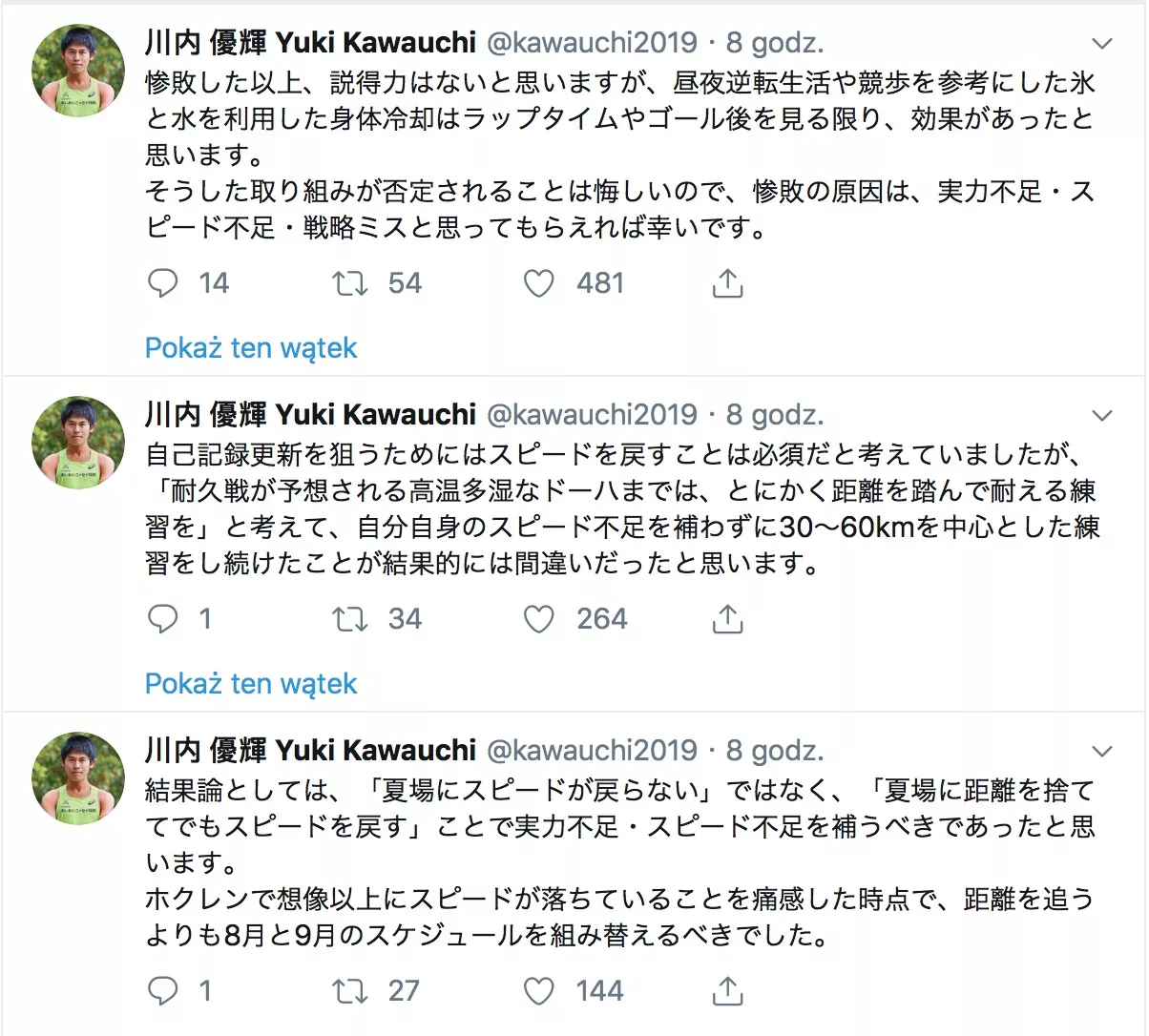Share the second tweet about 30〜60km training
Image resolution: width=1149 pixels, height=1036 pixels.
coord(727,619)
